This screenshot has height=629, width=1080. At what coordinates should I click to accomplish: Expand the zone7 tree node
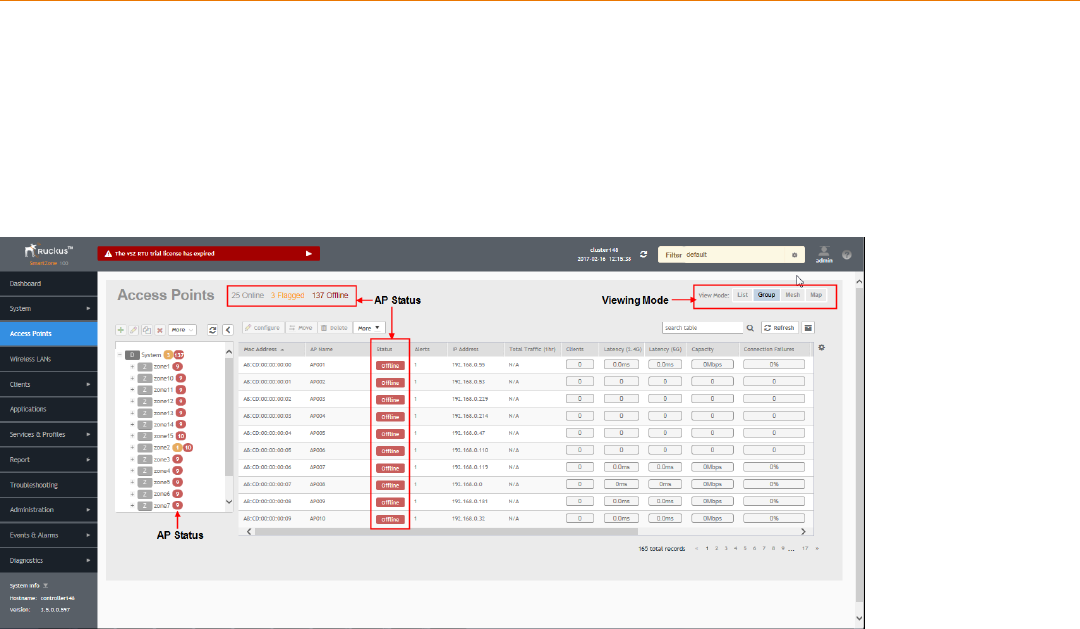132,506
